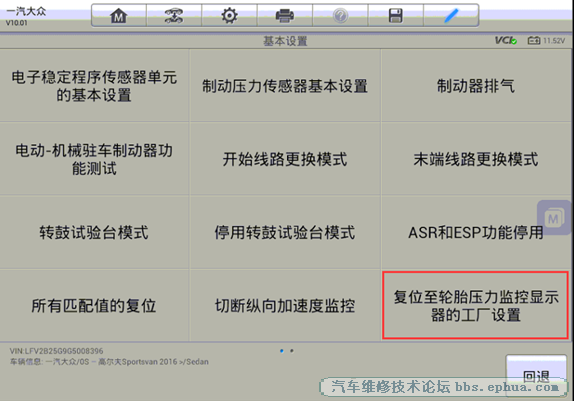Choose 转鼓试验台模式
This screenshot has height=402, width=574.
pos(94,232)
